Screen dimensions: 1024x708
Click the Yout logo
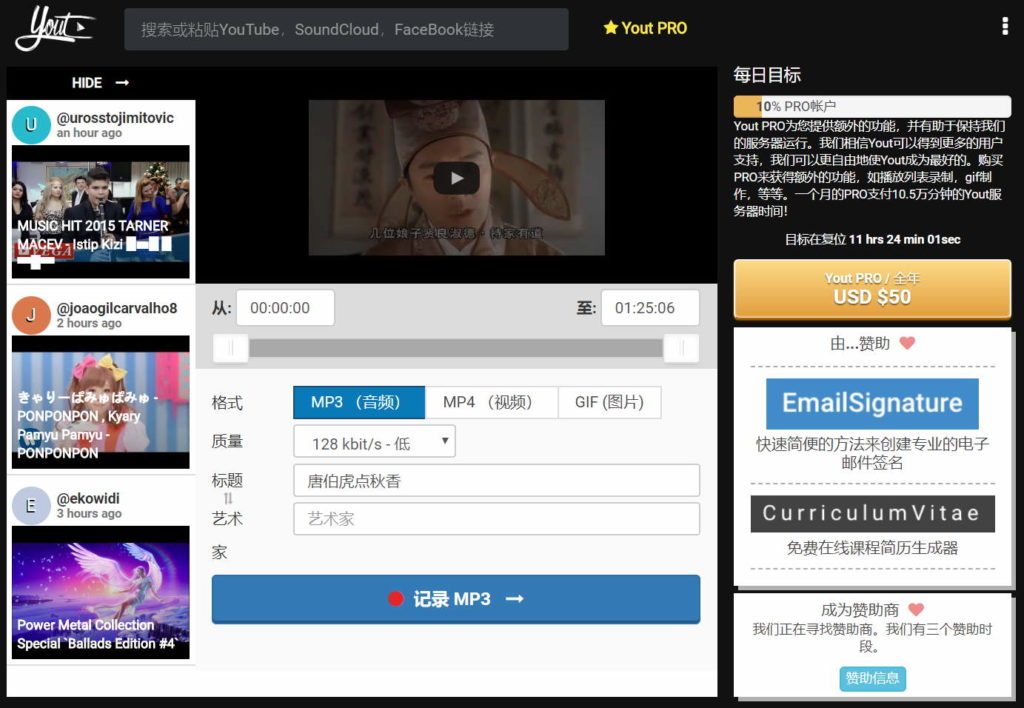(x=54, y=28)
